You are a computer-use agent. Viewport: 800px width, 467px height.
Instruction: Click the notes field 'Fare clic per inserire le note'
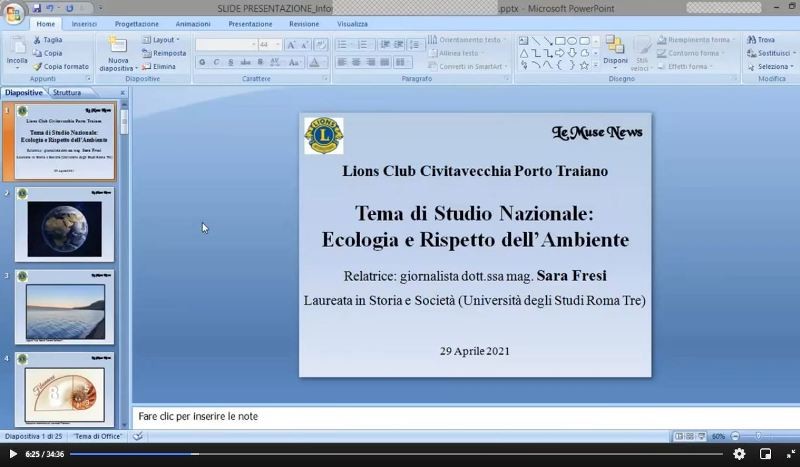465,416
